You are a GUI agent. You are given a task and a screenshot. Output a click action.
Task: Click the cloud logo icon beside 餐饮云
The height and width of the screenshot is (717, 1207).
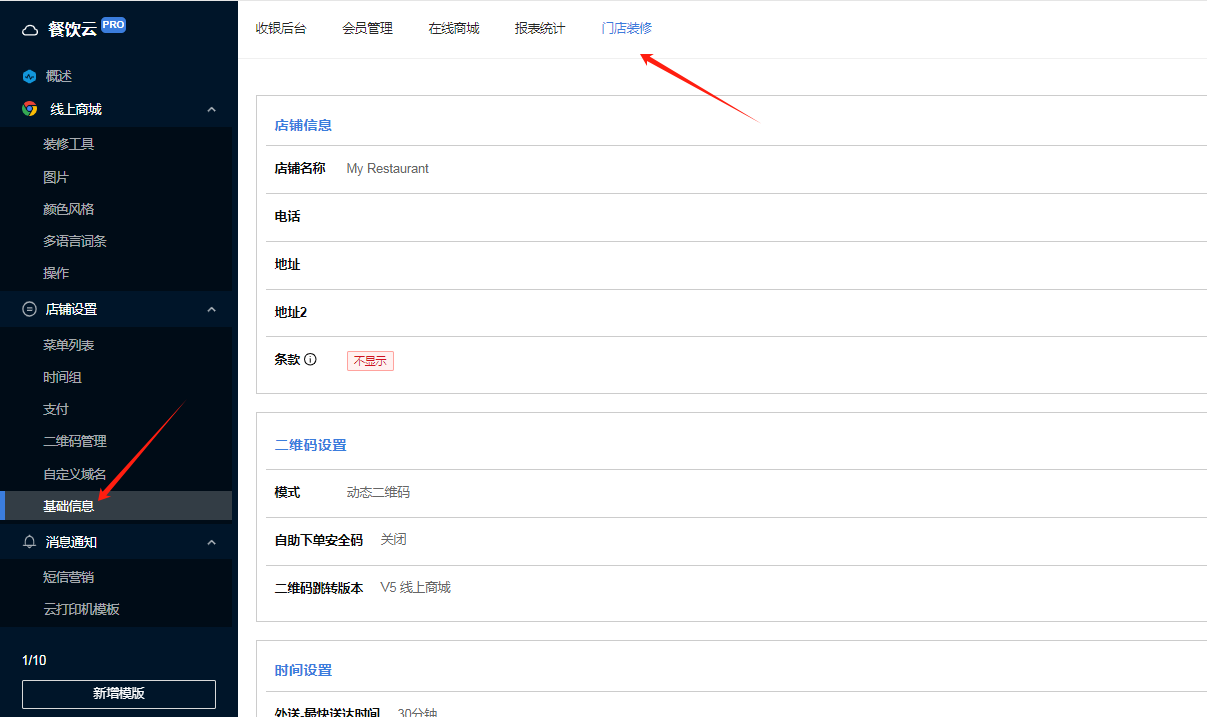coord(30,30)
